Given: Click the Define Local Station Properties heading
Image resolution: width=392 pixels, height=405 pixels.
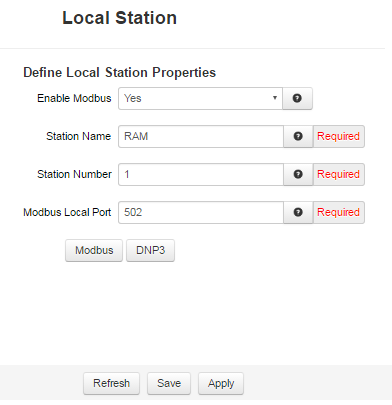Looking at the screenshot, I should click(120, 72).
